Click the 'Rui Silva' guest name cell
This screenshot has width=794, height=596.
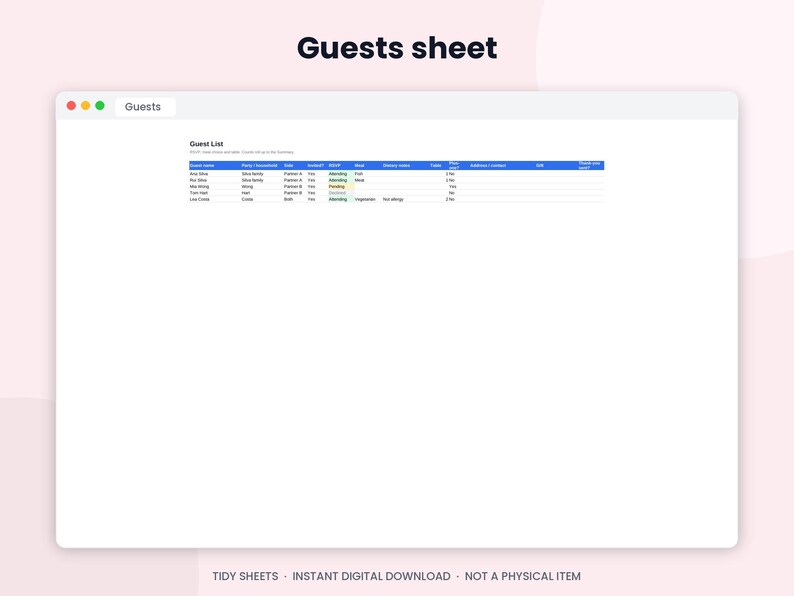pyautogui.click(x=198, y=180)
